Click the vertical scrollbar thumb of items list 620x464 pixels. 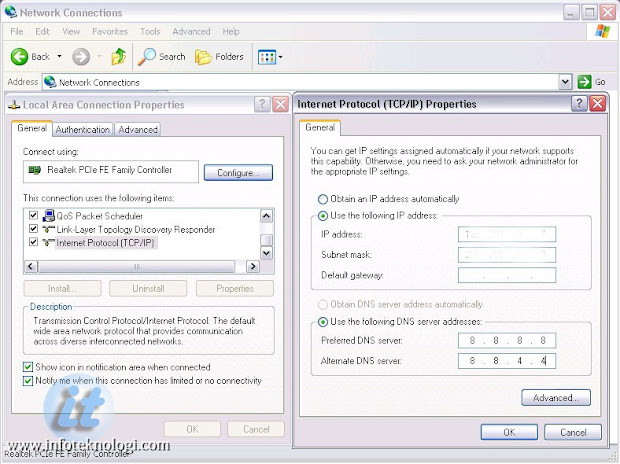[267, 240]
